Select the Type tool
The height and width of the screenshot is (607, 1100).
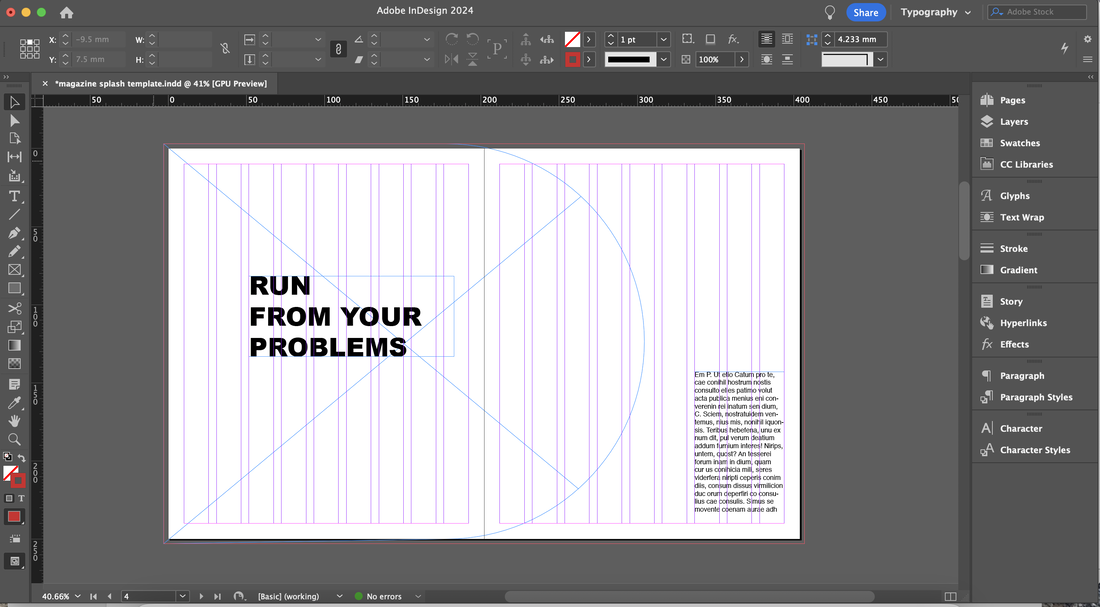click(x=14, y=196)
